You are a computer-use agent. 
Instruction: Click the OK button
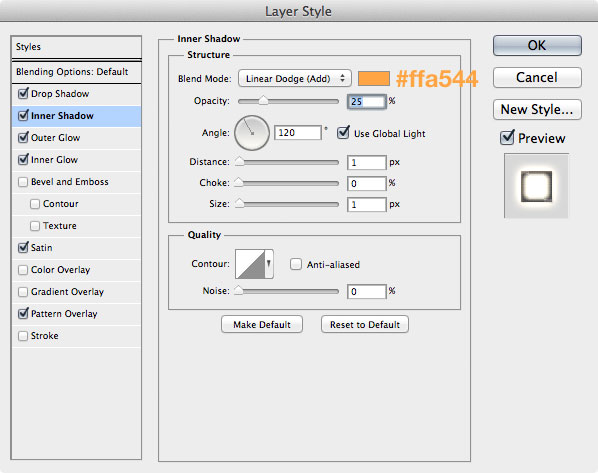point(537,45)
